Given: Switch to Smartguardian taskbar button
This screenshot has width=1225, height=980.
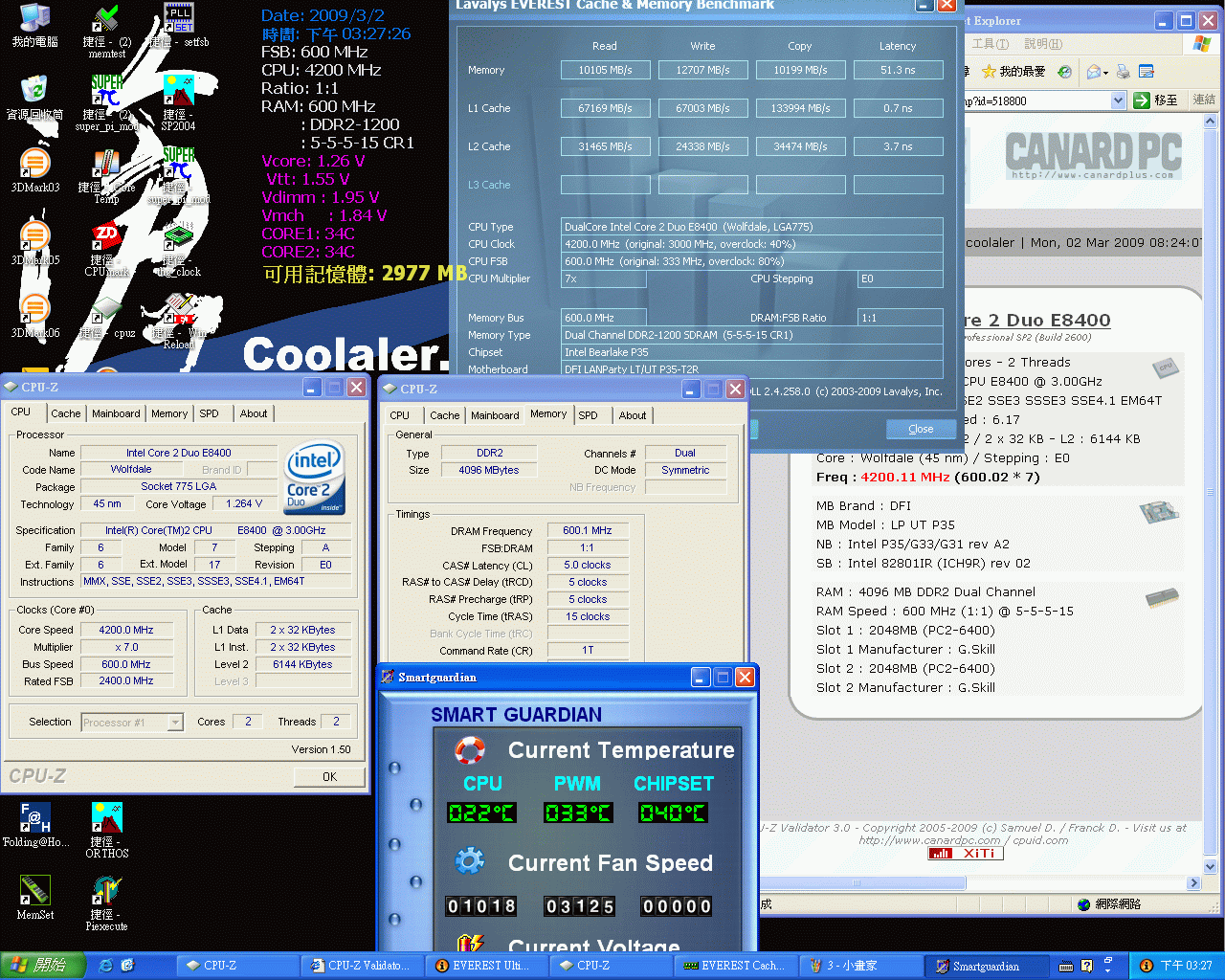Looking at the screenshot, I should [x=987, y=966].
